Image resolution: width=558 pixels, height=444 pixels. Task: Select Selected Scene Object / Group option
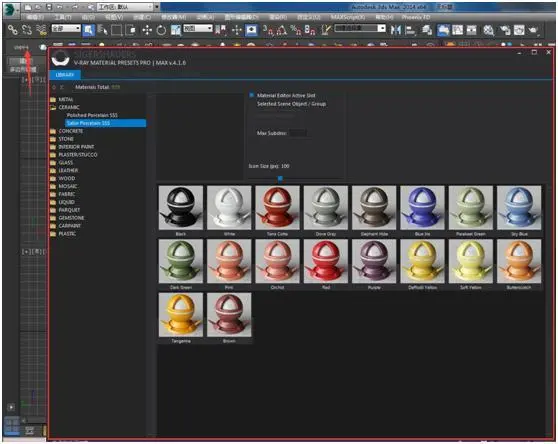[x=291, y=104]
